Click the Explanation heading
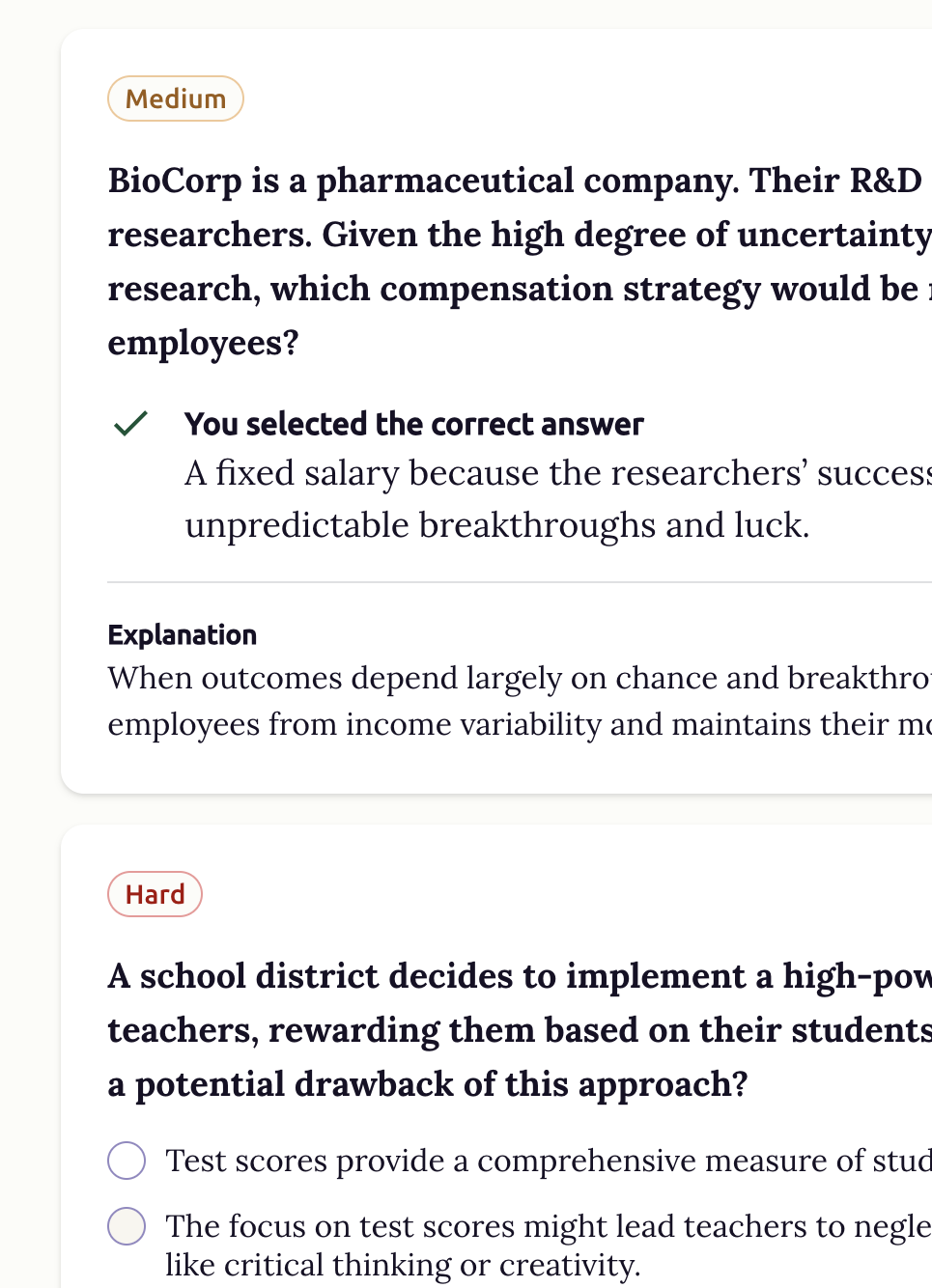 pyautogui.click(x=183, y=634)
